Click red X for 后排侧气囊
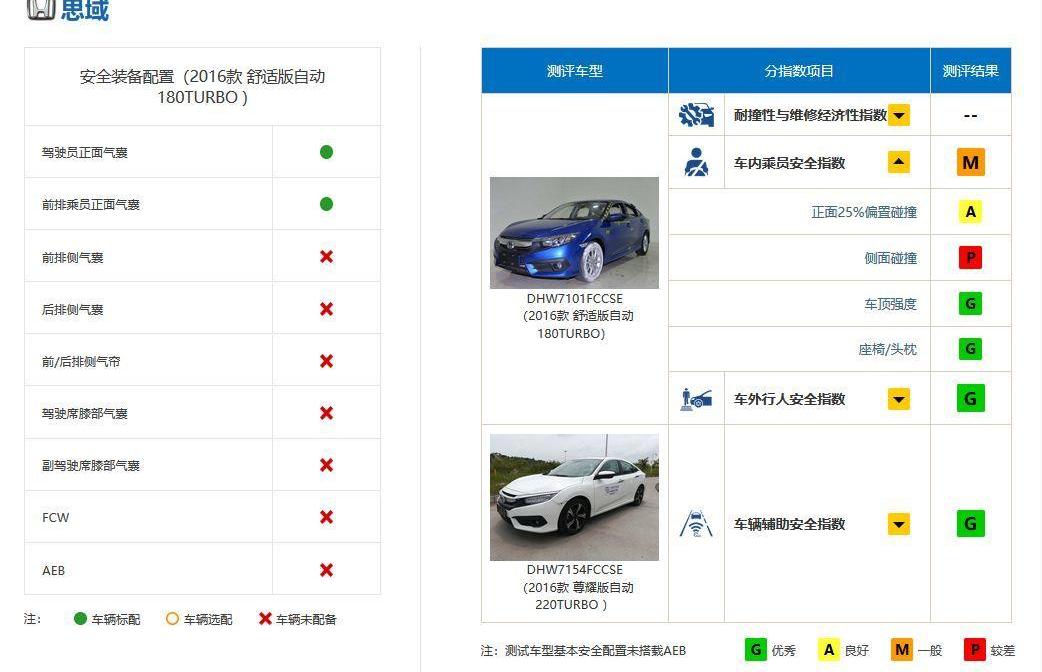Viewport: 1042px width, 672px height. (326, 309)
